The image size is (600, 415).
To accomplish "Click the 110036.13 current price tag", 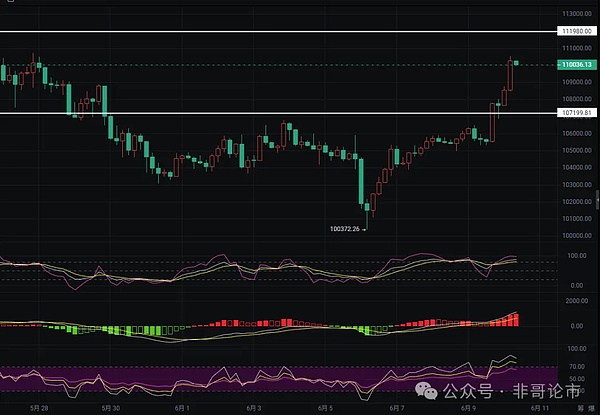I will 572,65.
